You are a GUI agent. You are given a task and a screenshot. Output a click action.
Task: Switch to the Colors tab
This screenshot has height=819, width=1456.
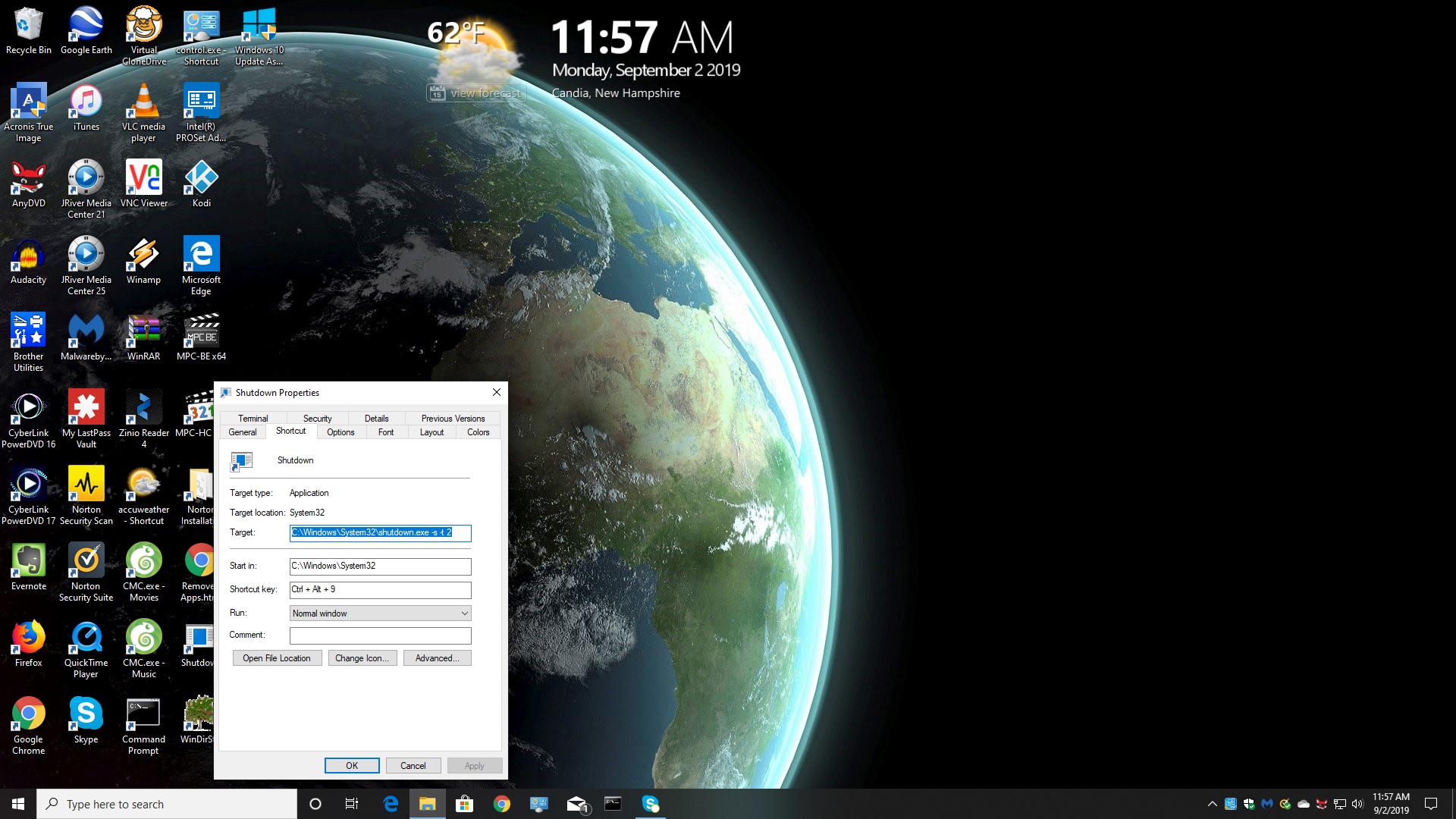[478, 432]
